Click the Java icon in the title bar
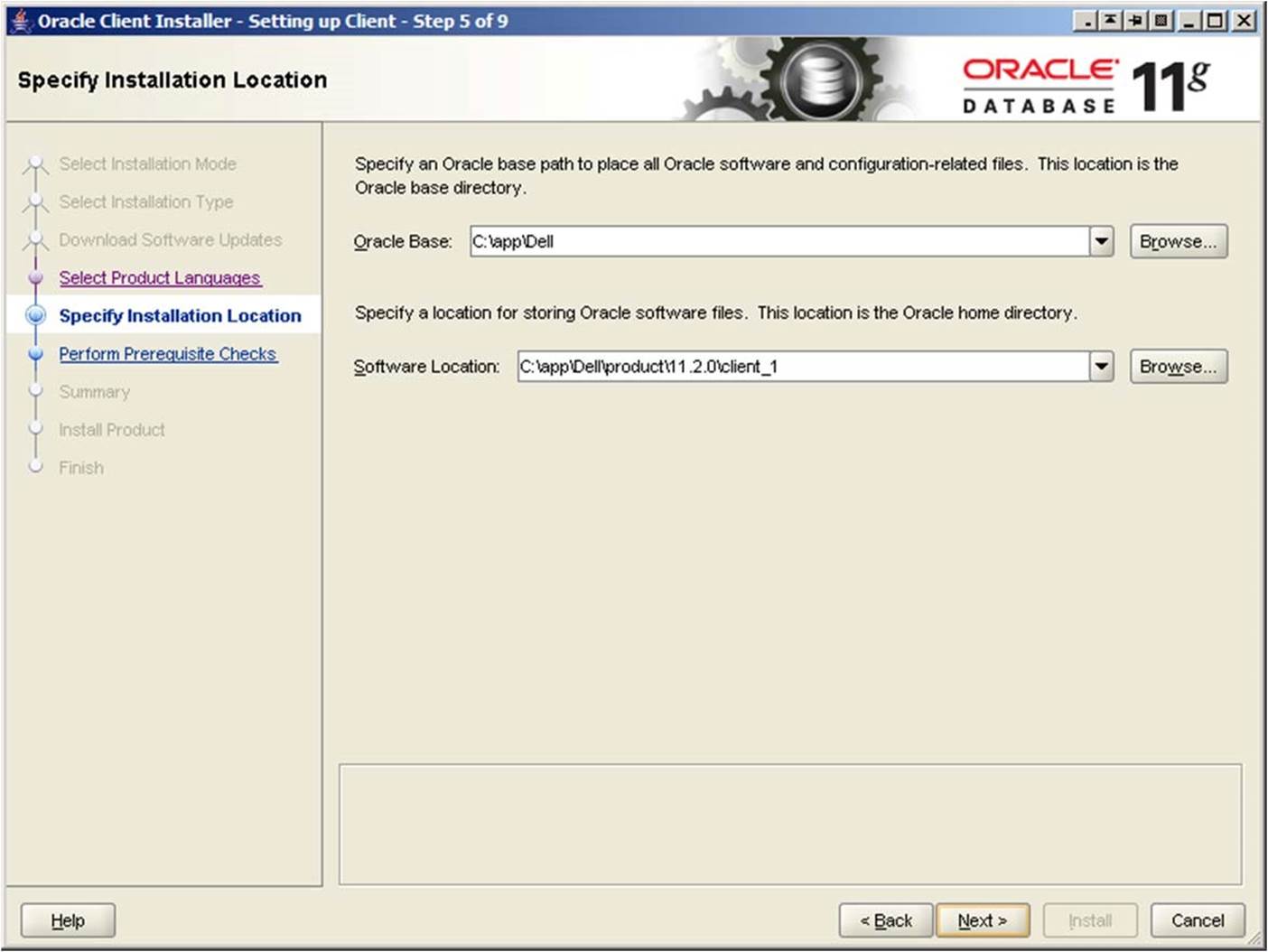This screenshot has height=952, width=1268. click(x=21, y=20)
